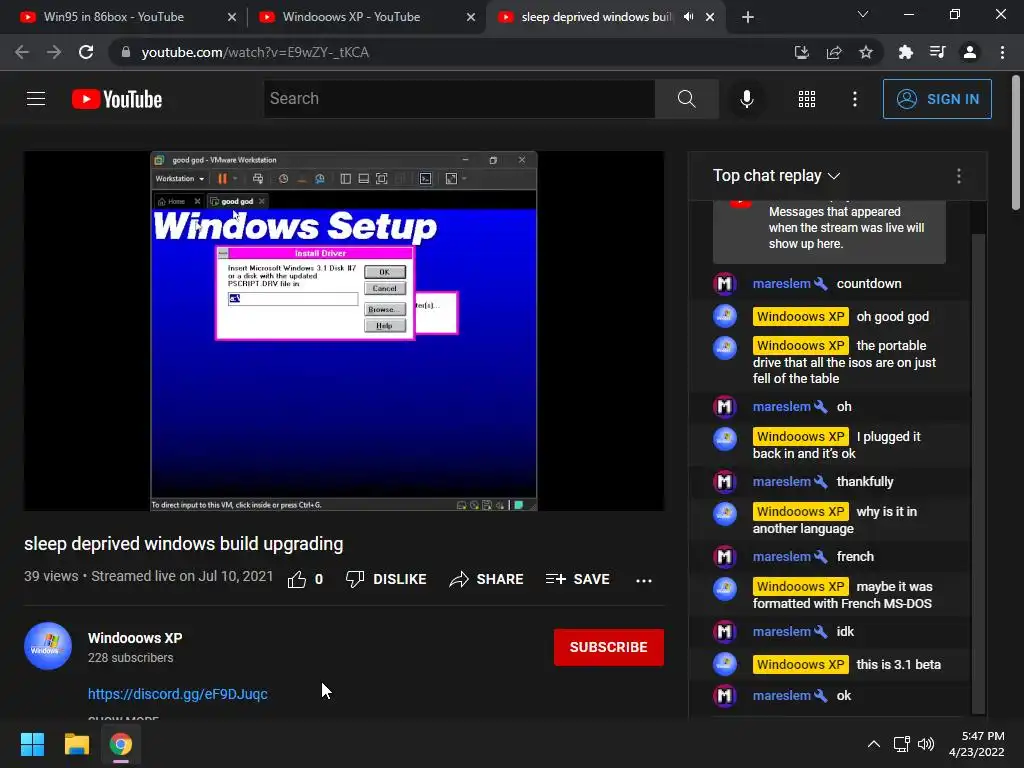
Task: Open chat options three-dot menu
Action: (958, 176)
